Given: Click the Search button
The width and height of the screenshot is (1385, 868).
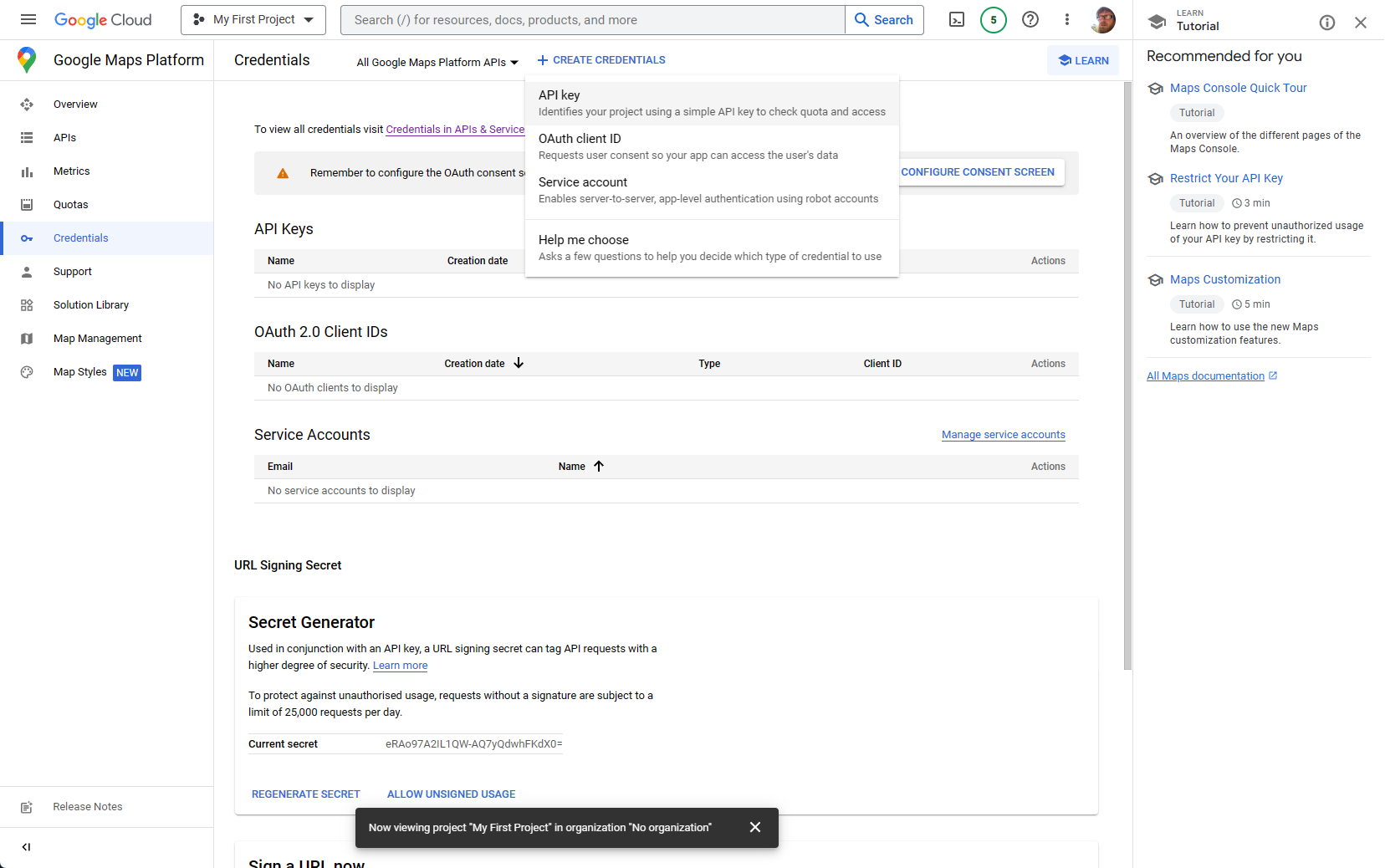Looking at the screenshot, I should click(x=884, y=20).
